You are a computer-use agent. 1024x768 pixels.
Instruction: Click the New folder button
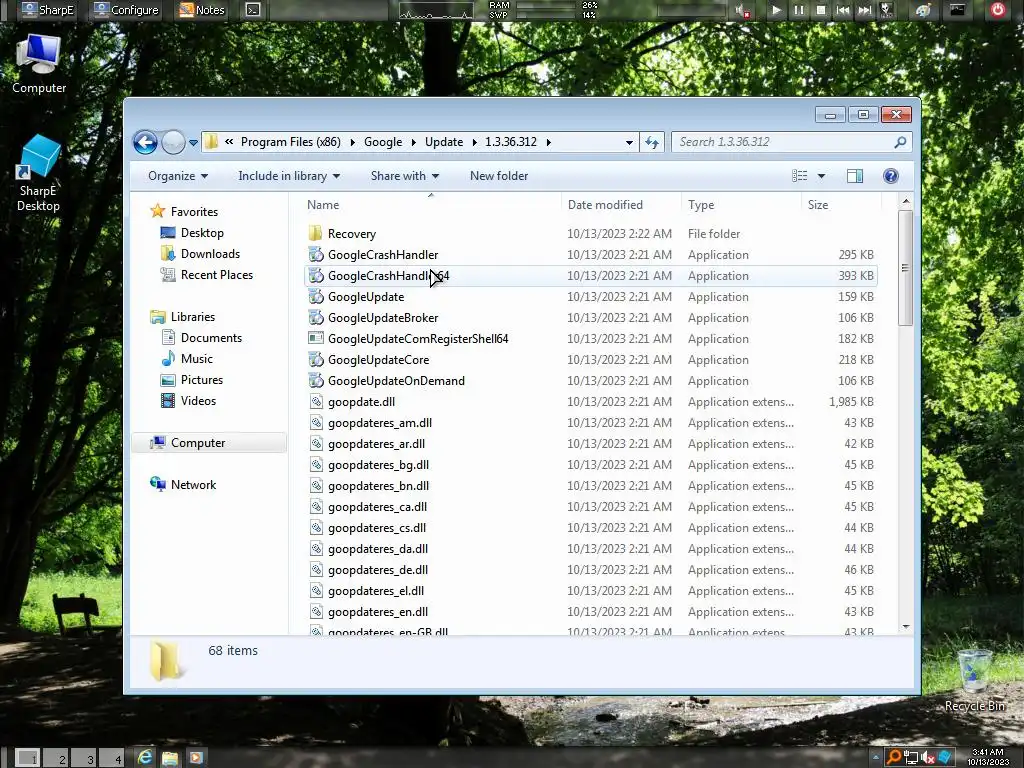(499, 176)
